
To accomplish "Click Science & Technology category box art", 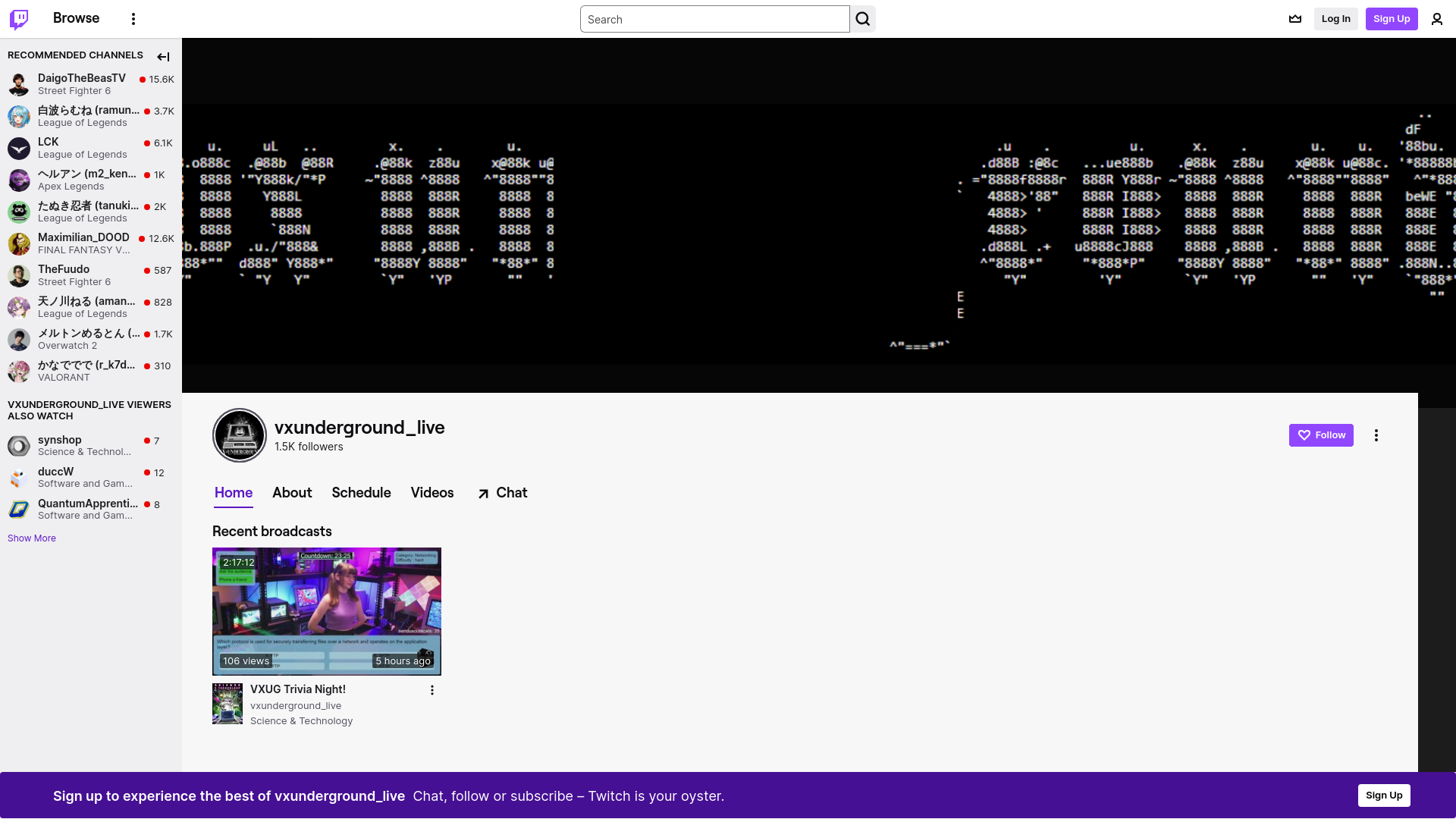I will 227,704.
